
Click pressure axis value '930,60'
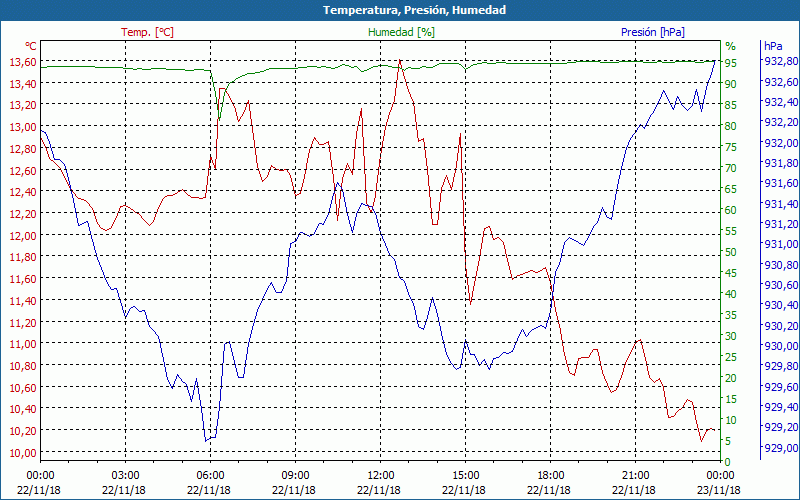(x=780, y=285)
